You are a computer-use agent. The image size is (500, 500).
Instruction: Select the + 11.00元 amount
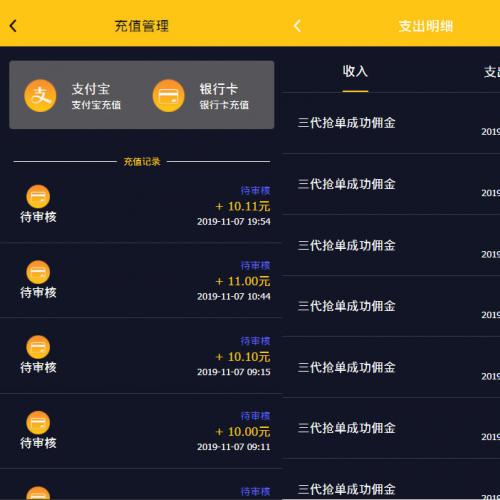pyautogui.click(x=243, y=282)
